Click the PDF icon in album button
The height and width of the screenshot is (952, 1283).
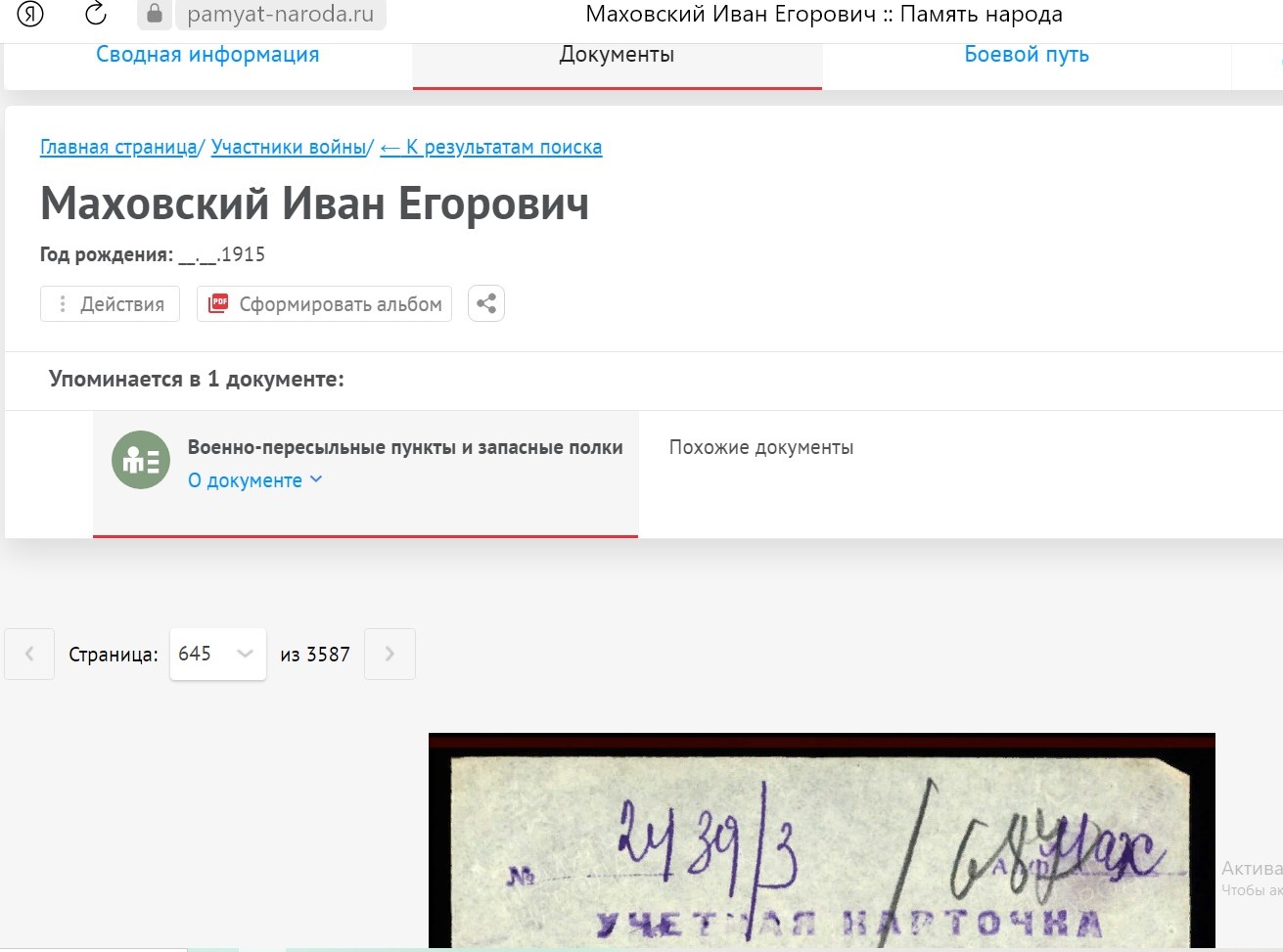[x=219, y=303]
